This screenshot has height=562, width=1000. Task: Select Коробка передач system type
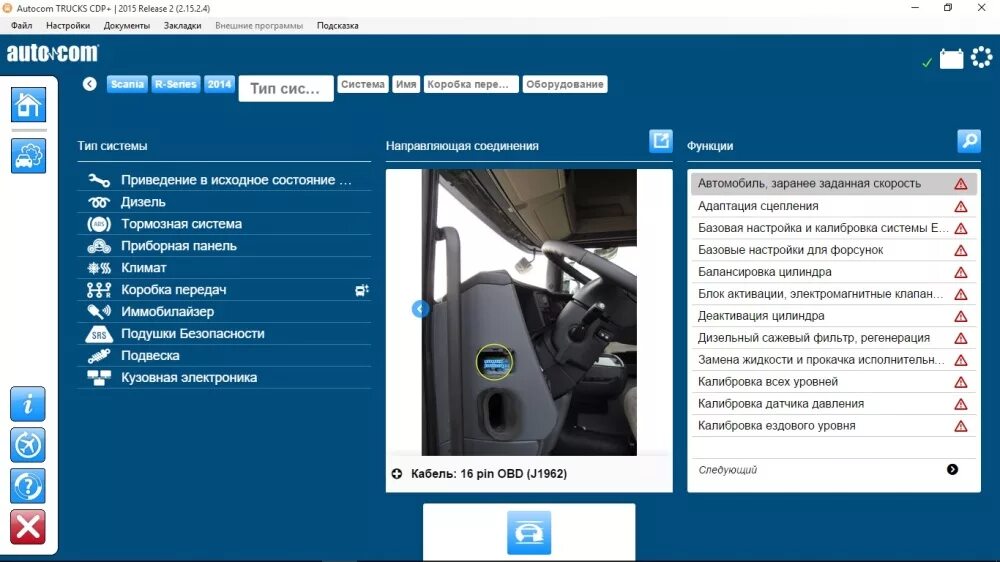pyautogui.click(x=224, y=290)
